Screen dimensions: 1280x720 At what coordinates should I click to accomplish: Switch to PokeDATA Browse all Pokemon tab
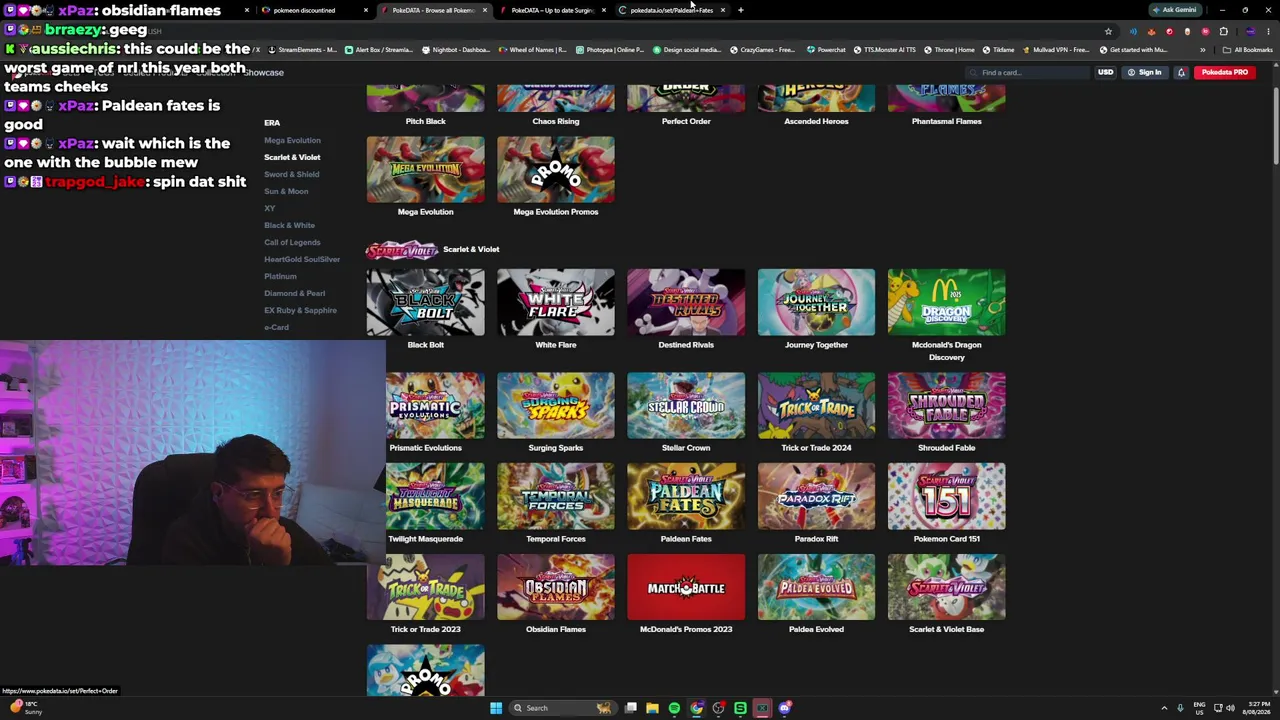433,10
